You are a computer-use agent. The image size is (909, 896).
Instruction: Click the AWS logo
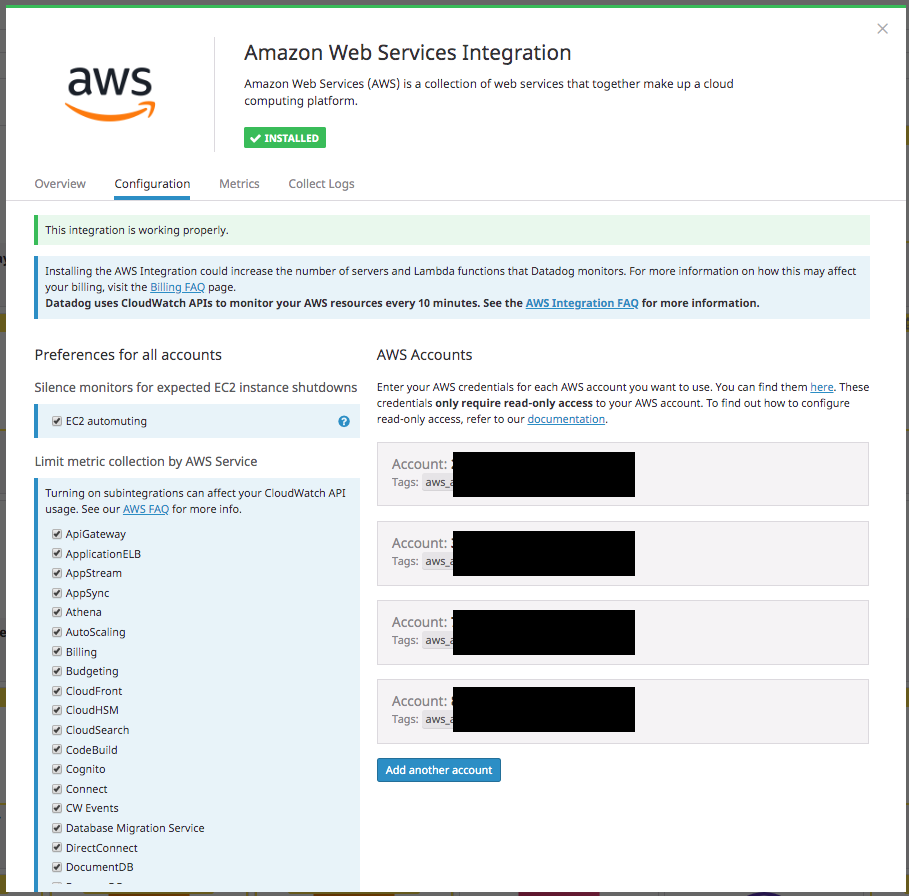(110, 94)
